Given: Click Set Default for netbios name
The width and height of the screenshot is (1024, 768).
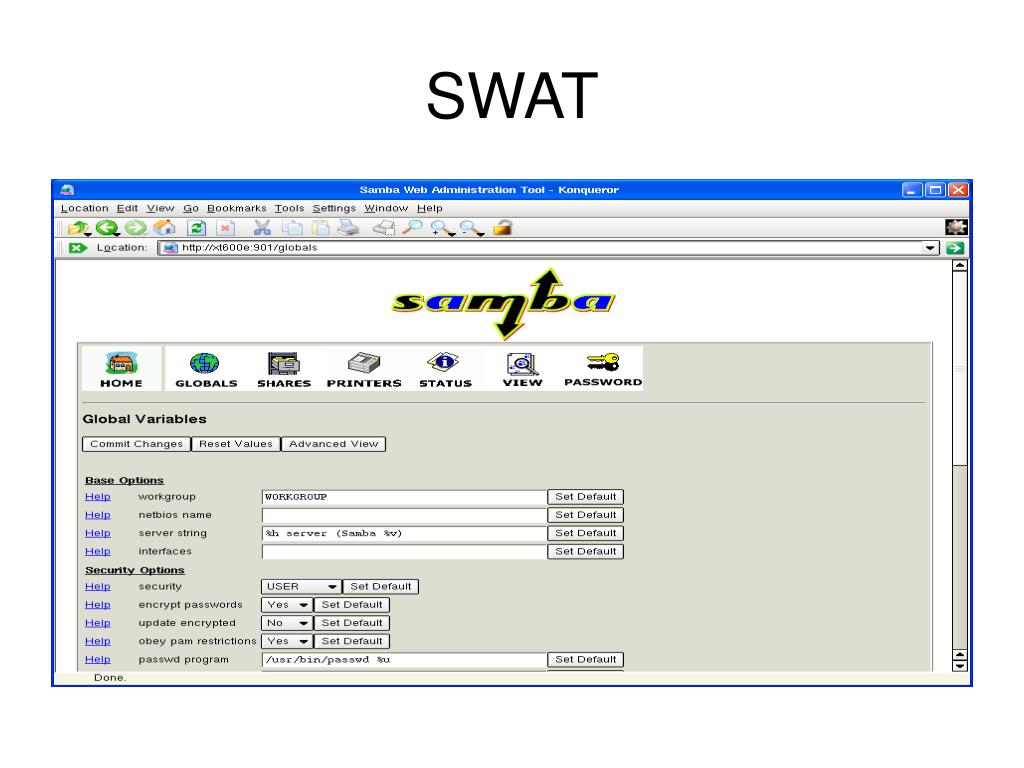Looking at the screenshot, I should 585,515.
